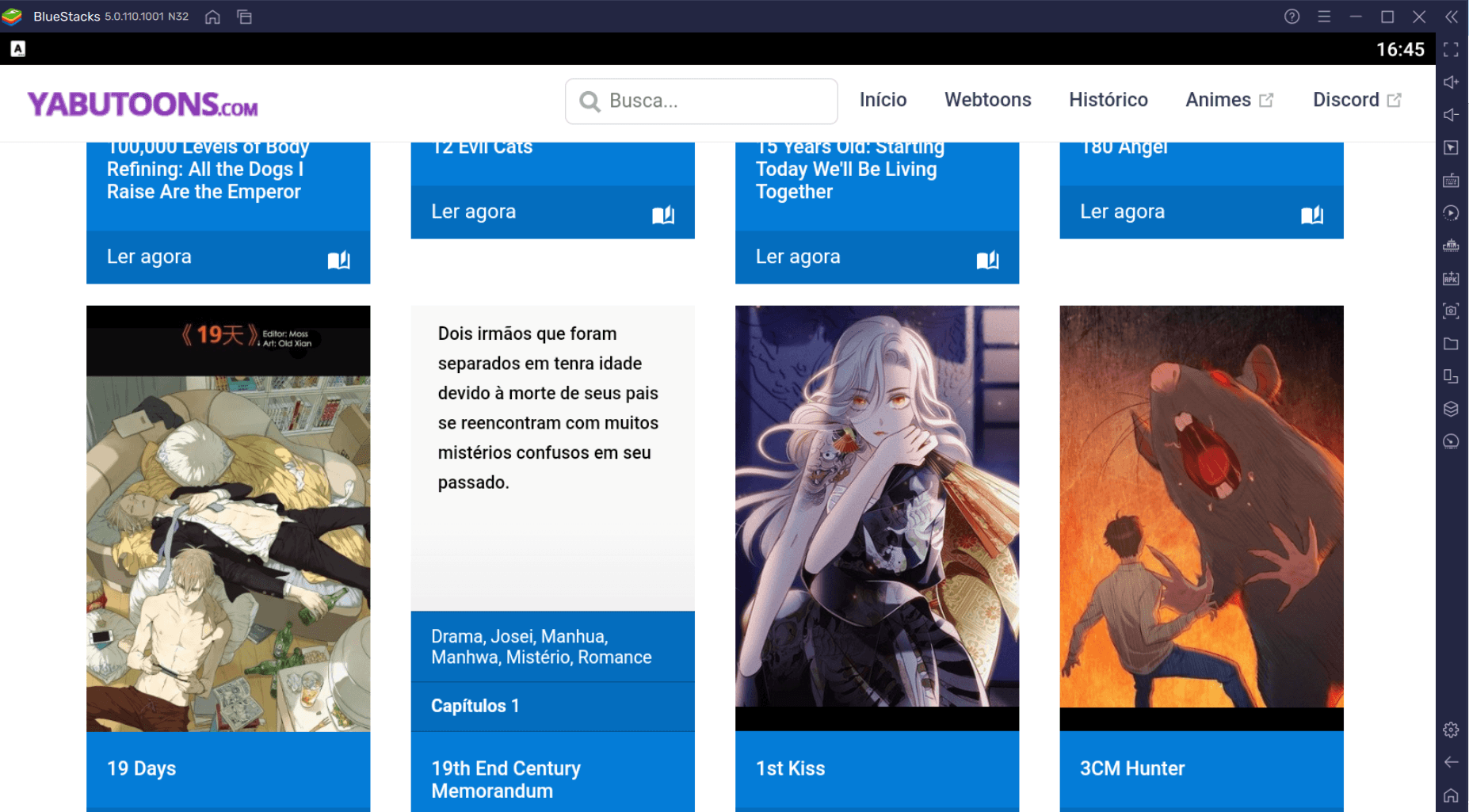The height and width of the screenshot is (812, 1469).
Task: Click the 1st Kiss title
Action: click(x=790, y=768)
